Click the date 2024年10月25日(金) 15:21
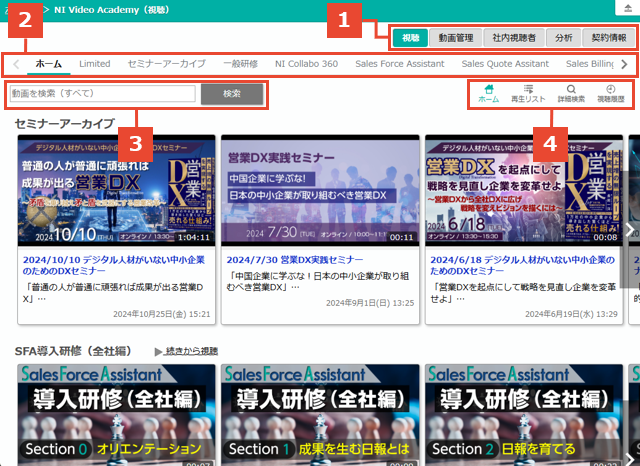Viewport: 640px width, 466px height. click(162, 314)
